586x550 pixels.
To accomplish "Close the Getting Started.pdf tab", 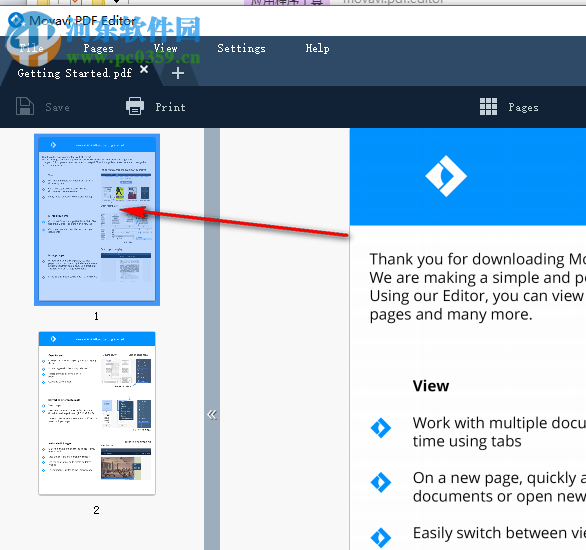I will [144, 69].
